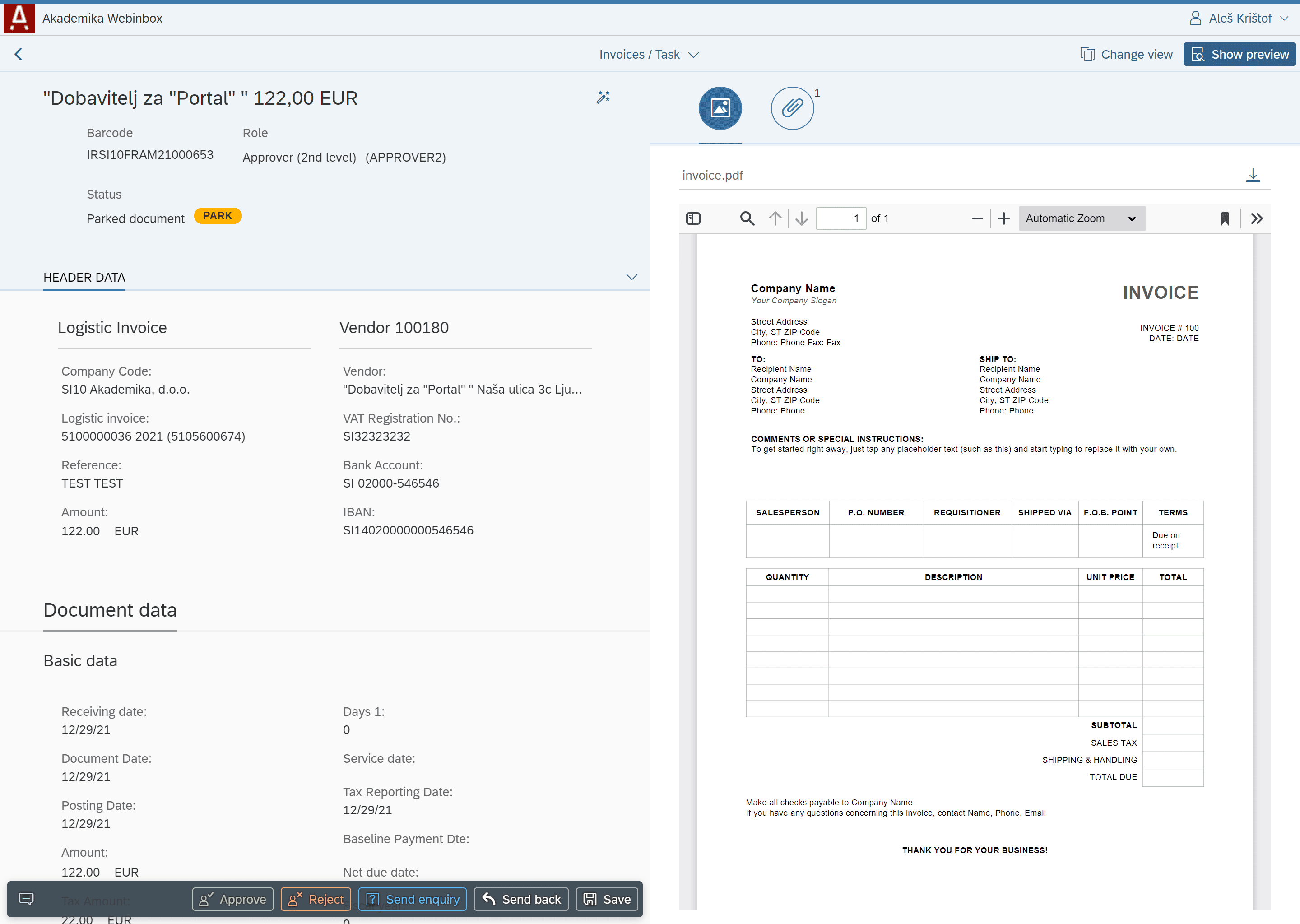
Task: Collapse the HEADER DATA section chevron
Action: coord(631,277)
